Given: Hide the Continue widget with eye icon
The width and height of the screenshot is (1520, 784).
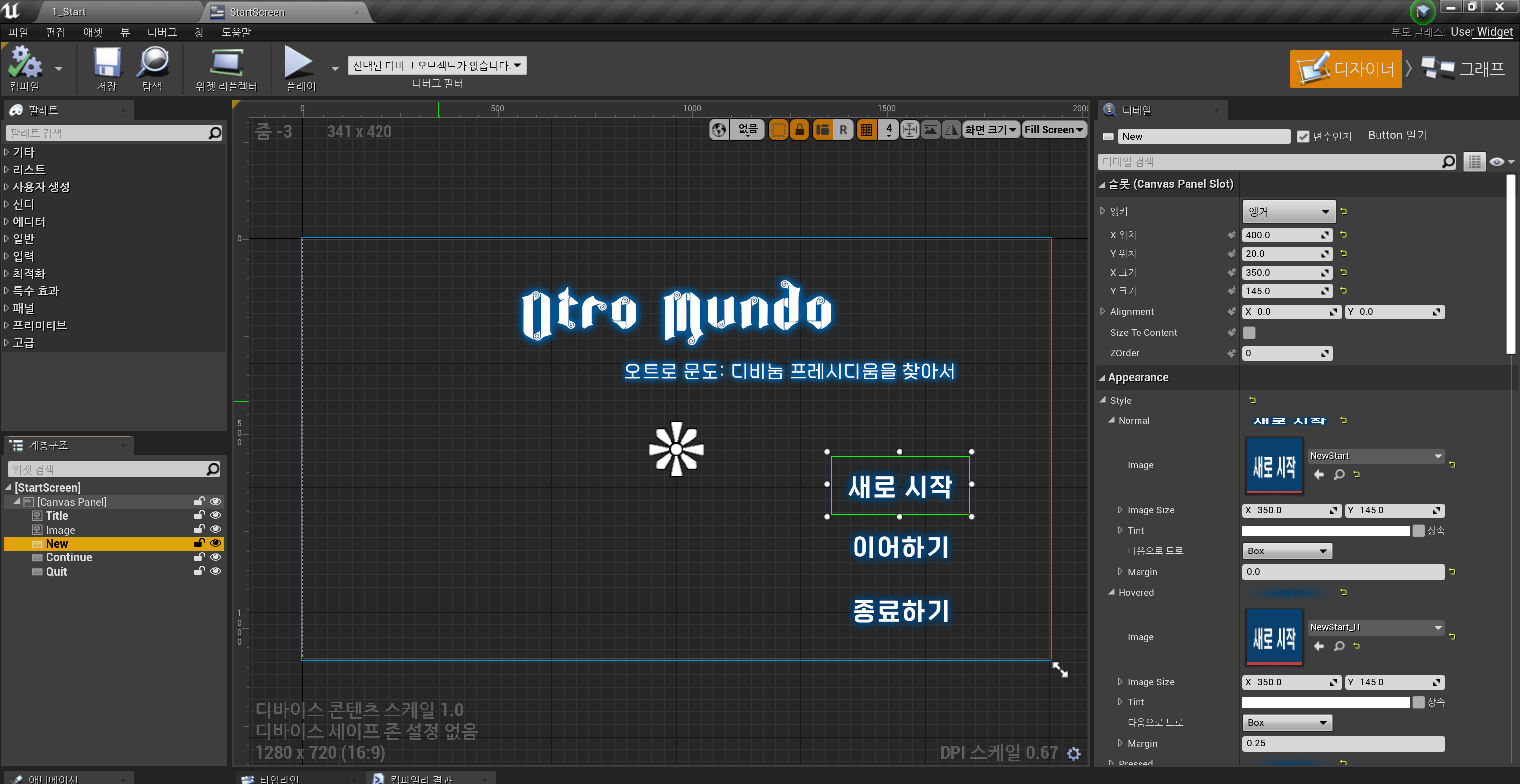Looking at the screenshot, I should (x=215, y=557).
